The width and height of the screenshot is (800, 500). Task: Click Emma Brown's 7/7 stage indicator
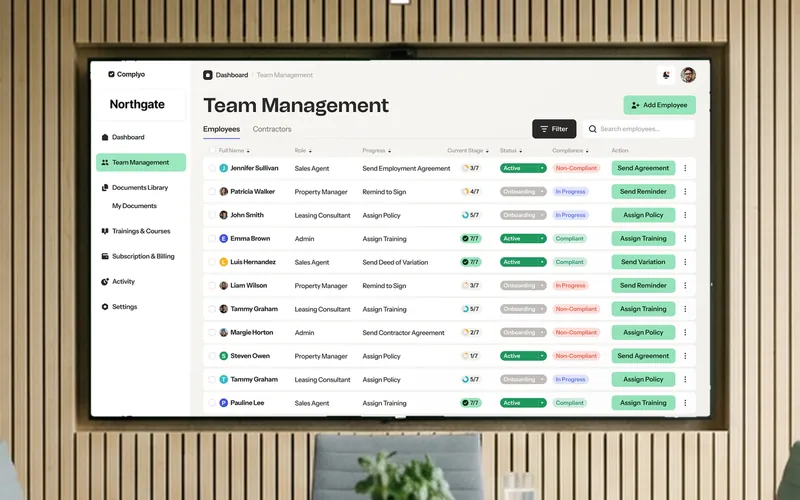click(x=470, y=238)
